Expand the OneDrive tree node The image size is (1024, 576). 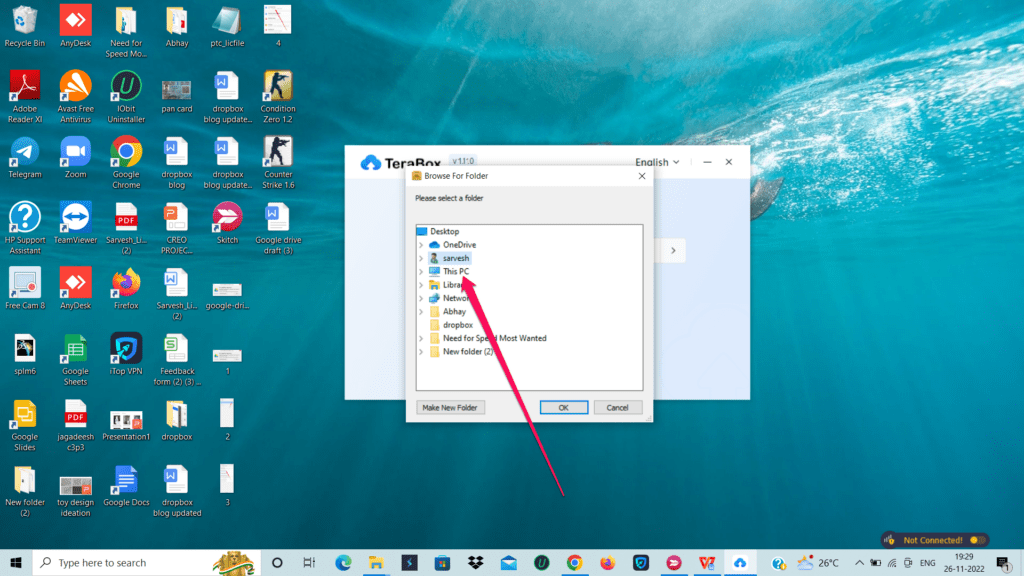421,244
